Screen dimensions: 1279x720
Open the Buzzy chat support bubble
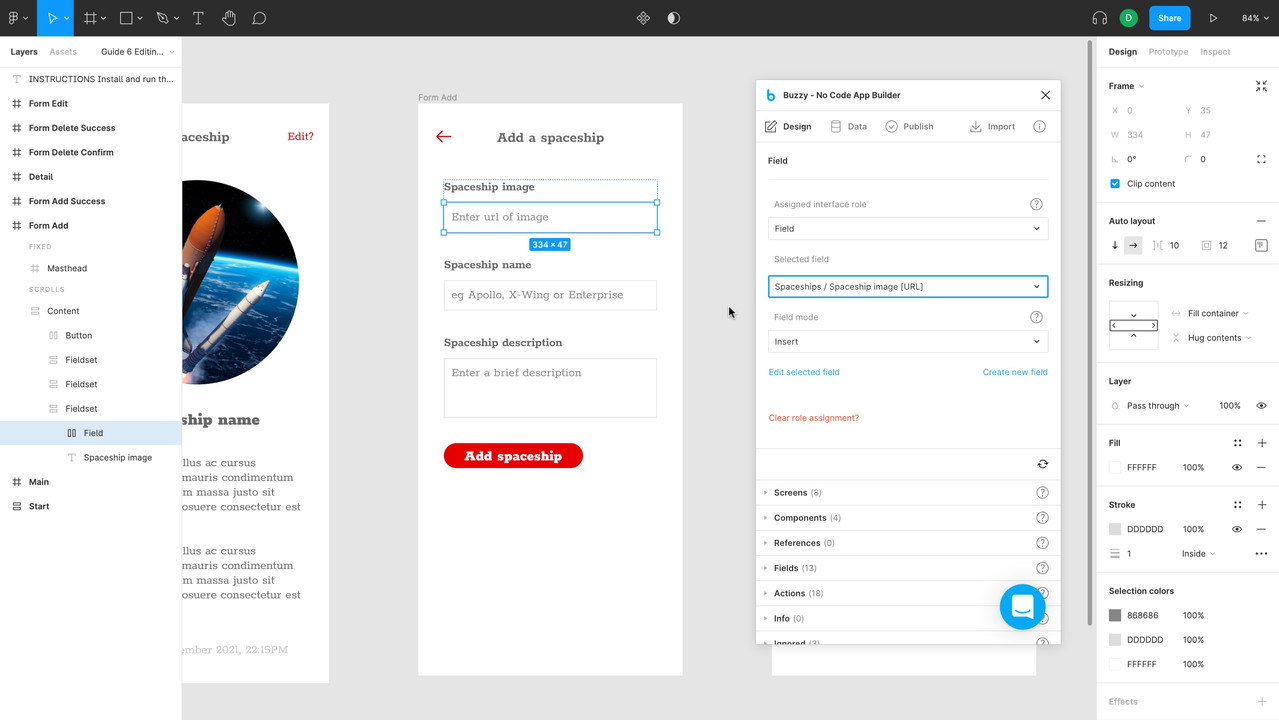(1022, 606)
